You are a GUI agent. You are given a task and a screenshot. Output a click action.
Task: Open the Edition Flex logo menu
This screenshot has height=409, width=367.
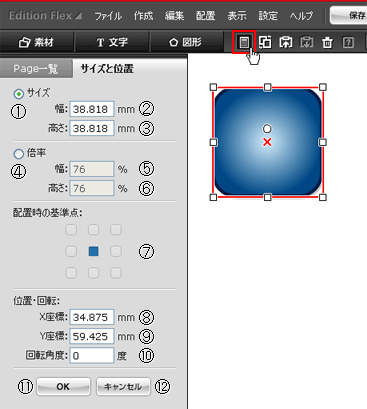click(x=45, y=15)
